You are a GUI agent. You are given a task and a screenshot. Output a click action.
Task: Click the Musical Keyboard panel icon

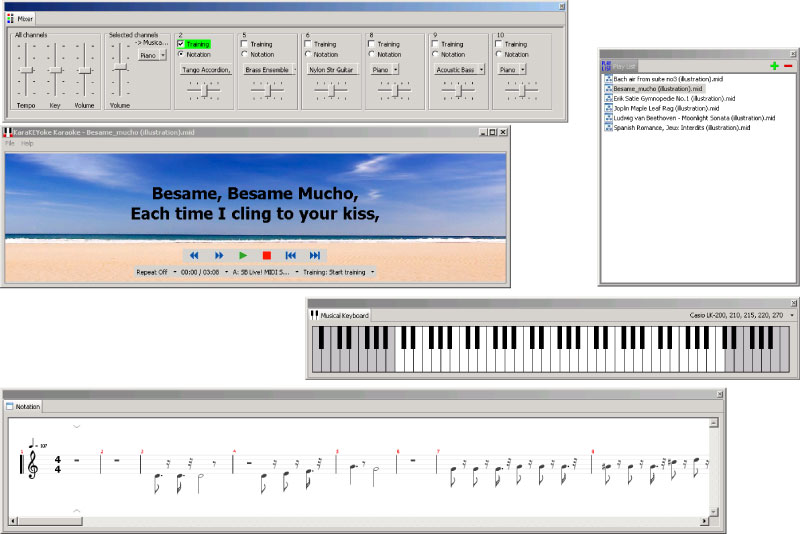tap(314, 315)
